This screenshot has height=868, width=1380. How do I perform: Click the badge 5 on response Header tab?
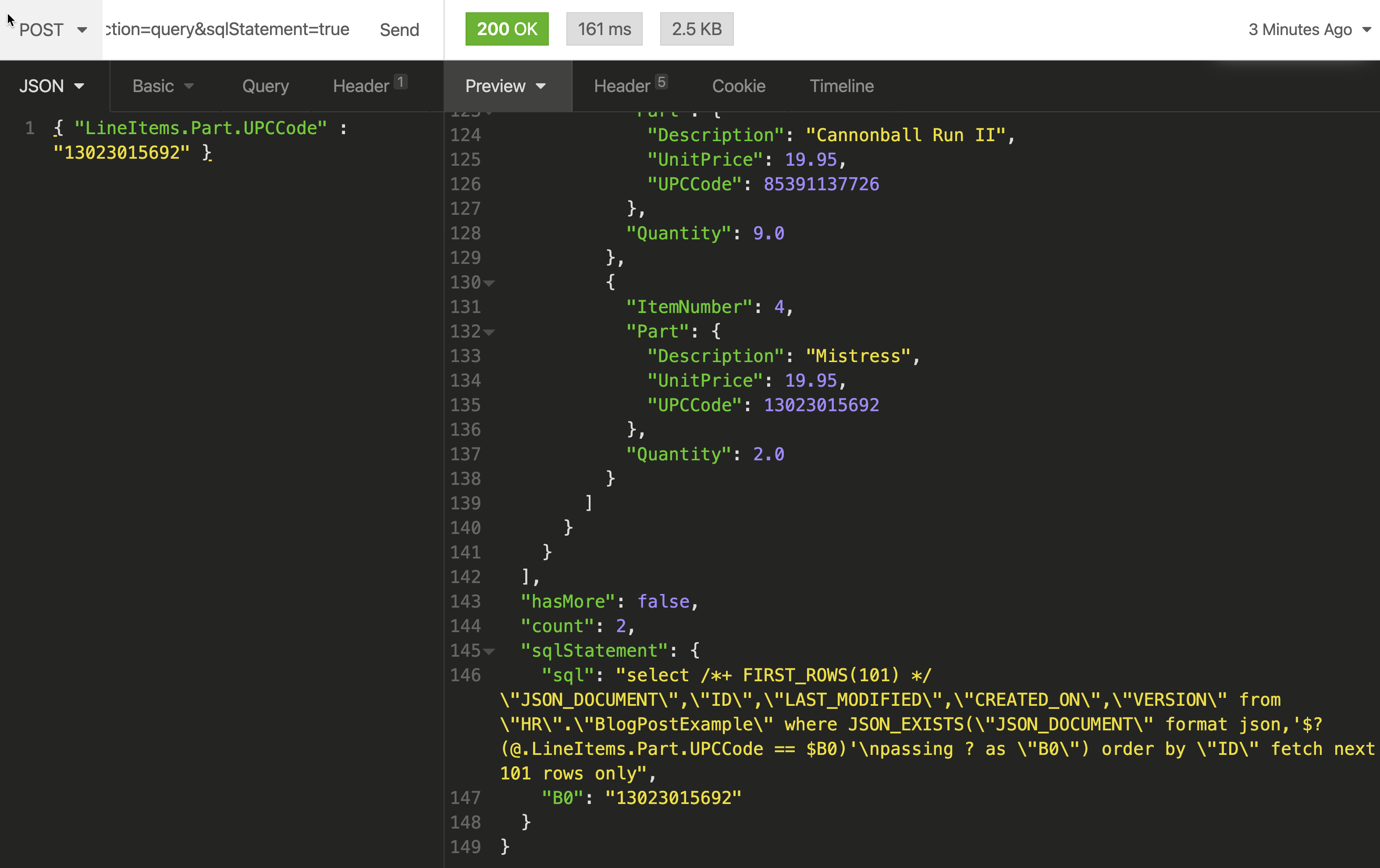pos(662,82)
